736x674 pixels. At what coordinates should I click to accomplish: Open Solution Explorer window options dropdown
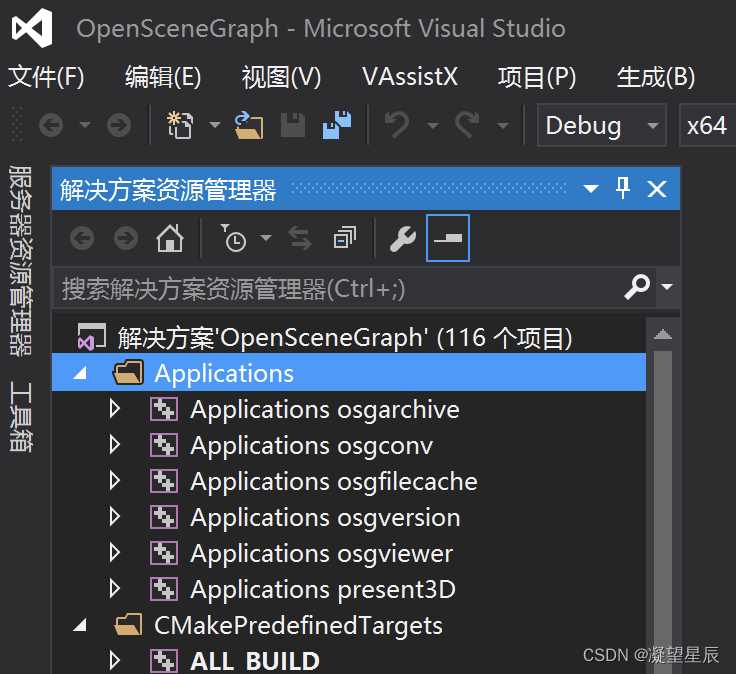[x=590, y=189]
